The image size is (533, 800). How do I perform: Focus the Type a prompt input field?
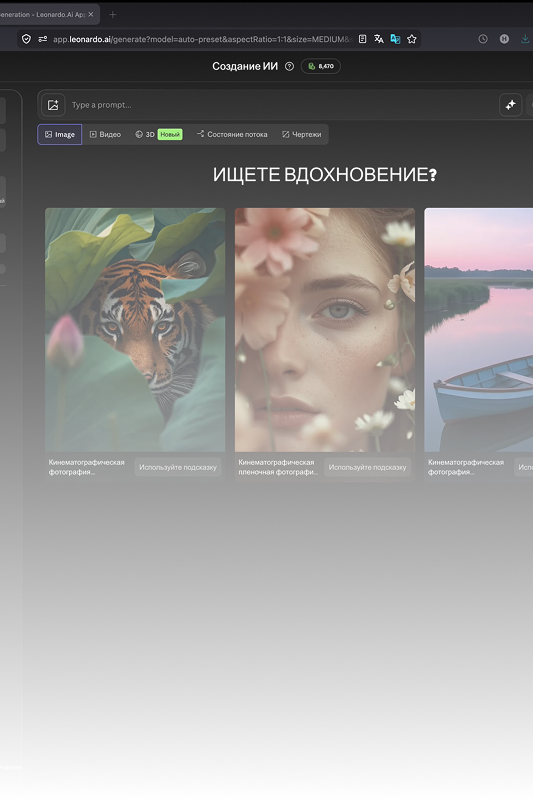tap(282, 105)
